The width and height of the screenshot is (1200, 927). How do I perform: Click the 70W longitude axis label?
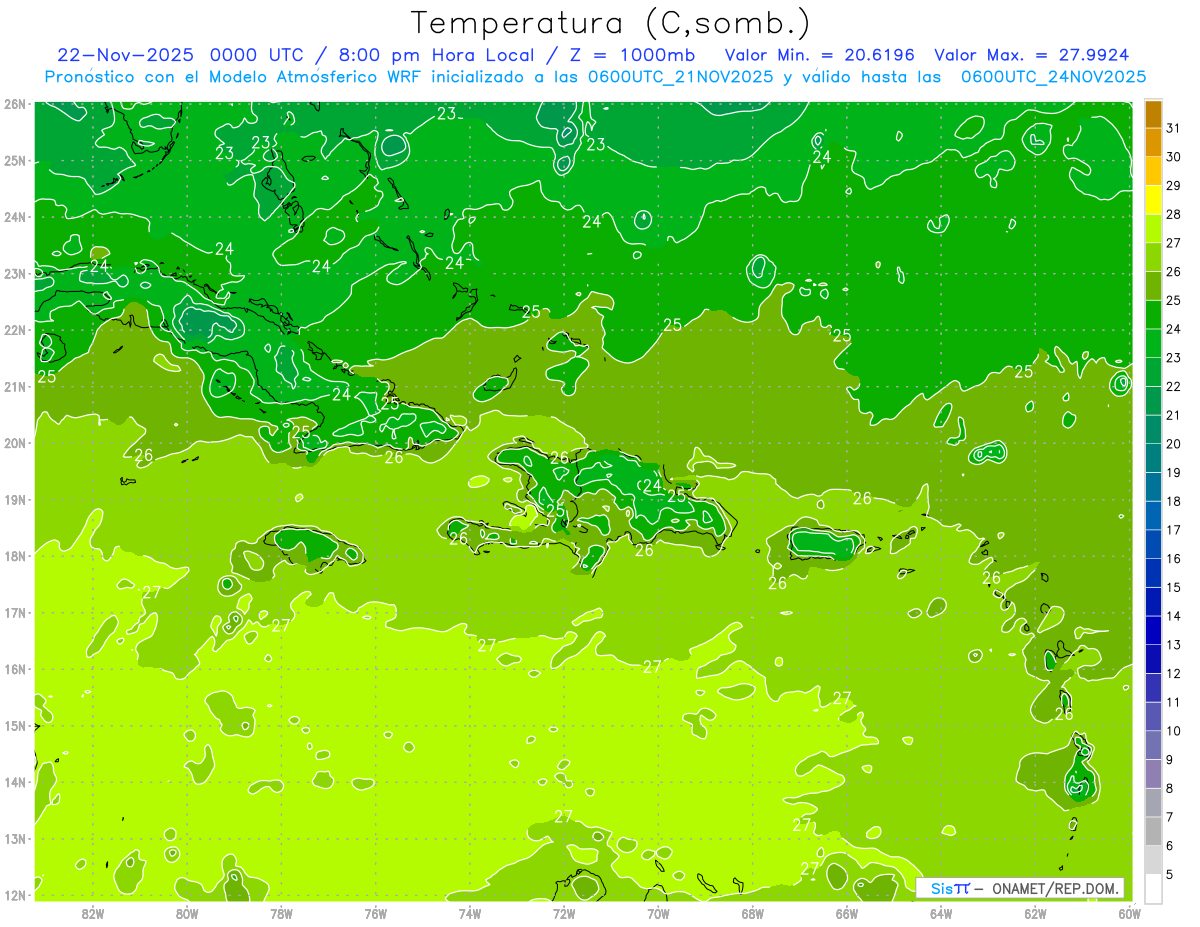[658, 913]
